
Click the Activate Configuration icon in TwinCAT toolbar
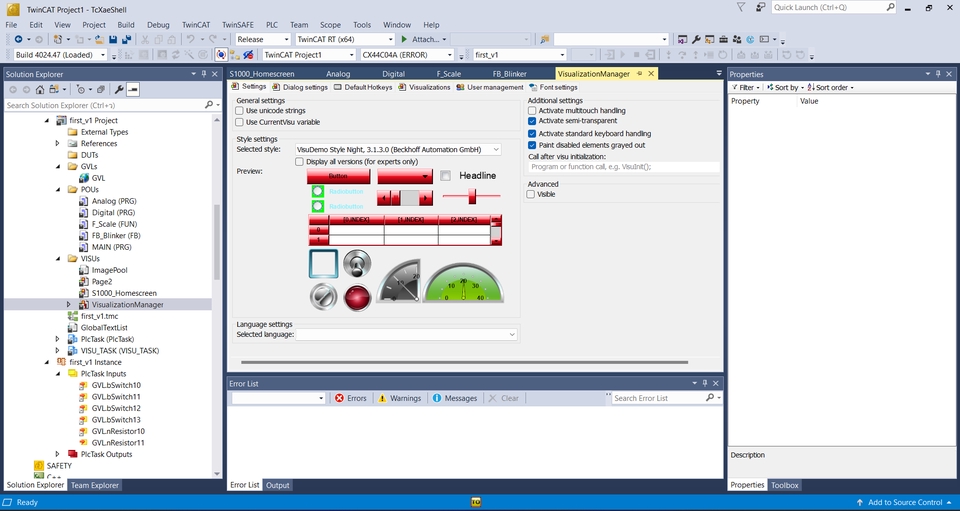pyautogui.click(x=131, y=55)
